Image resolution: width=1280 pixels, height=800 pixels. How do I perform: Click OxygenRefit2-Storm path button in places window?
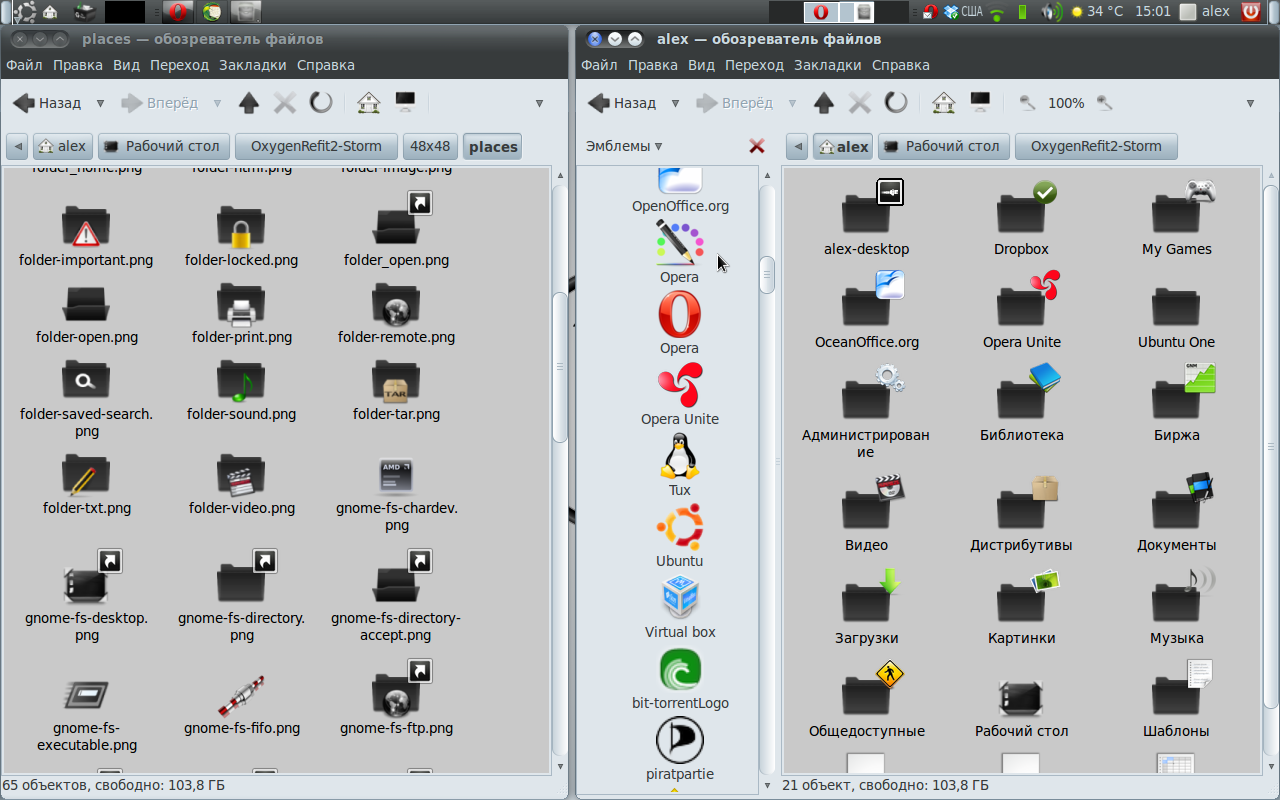316,146
